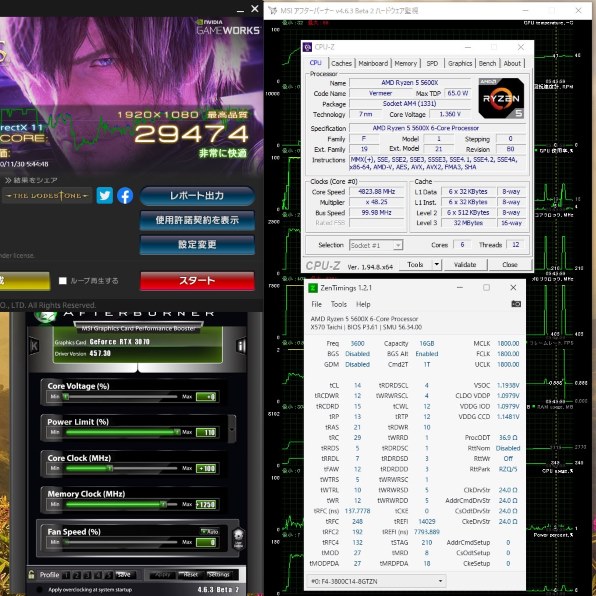The width and height of the screenshot is (596, 596).
Task: Click the Afterburner profile Save button
Action: pyautogui.click(x=123, y=575)
